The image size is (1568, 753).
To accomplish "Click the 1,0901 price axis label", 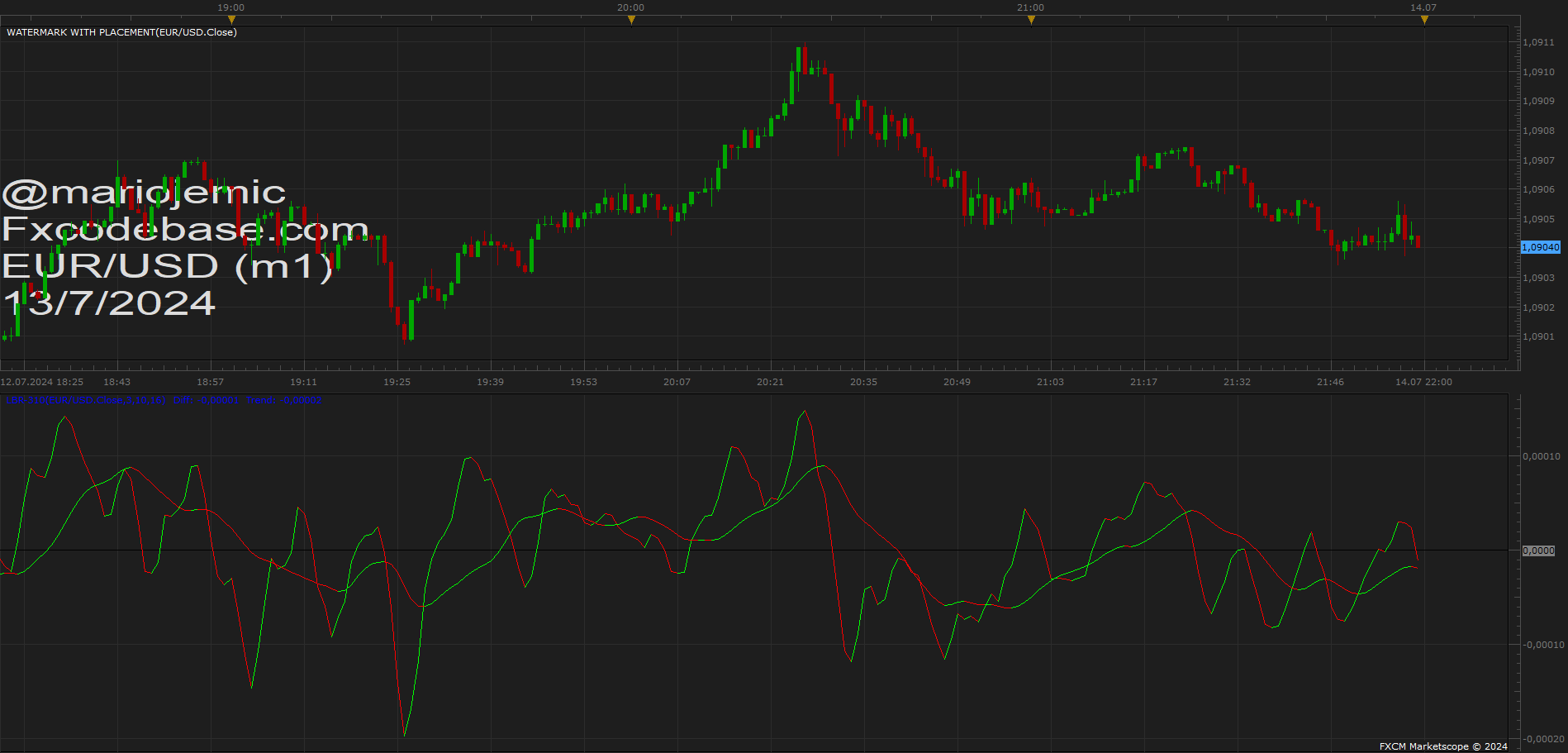I will [1538, 336].
